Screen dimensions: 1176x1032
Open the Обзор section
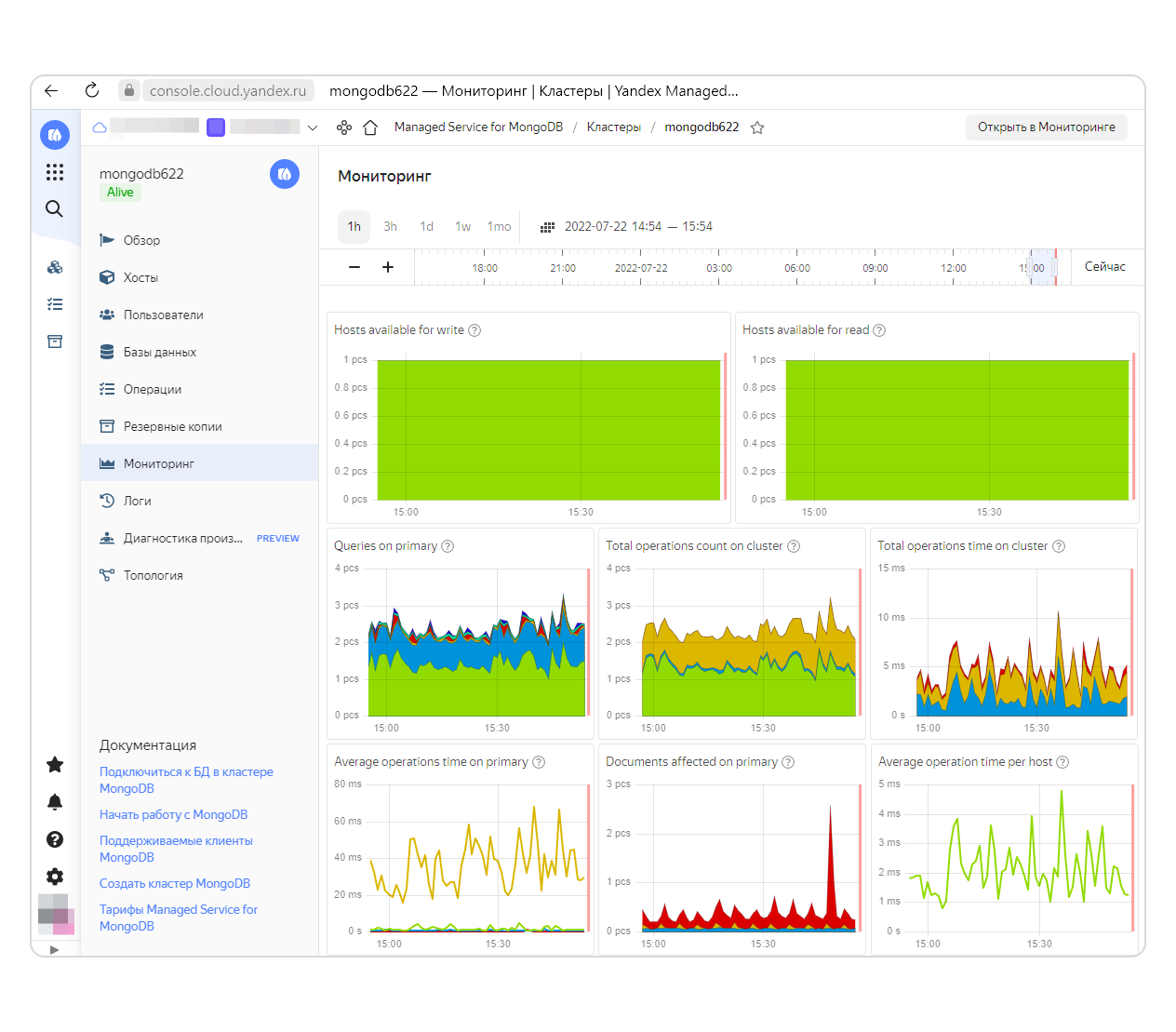coord(199,240)
